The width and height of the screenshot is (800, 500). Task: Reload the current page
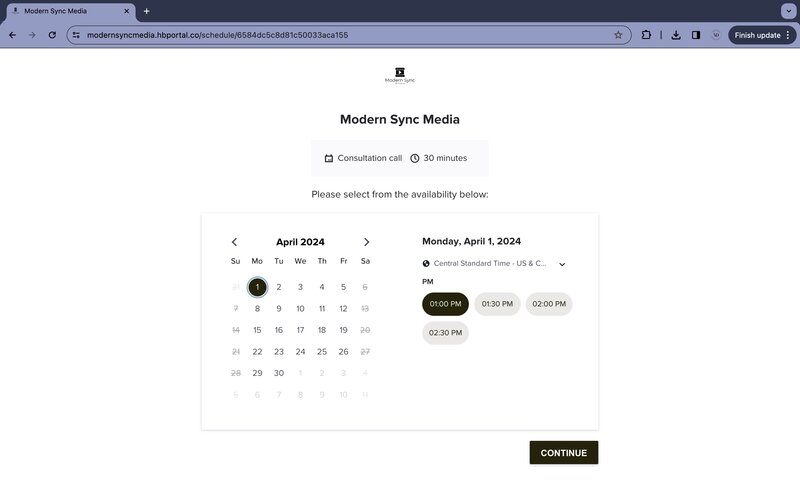(x=52, y=35)
